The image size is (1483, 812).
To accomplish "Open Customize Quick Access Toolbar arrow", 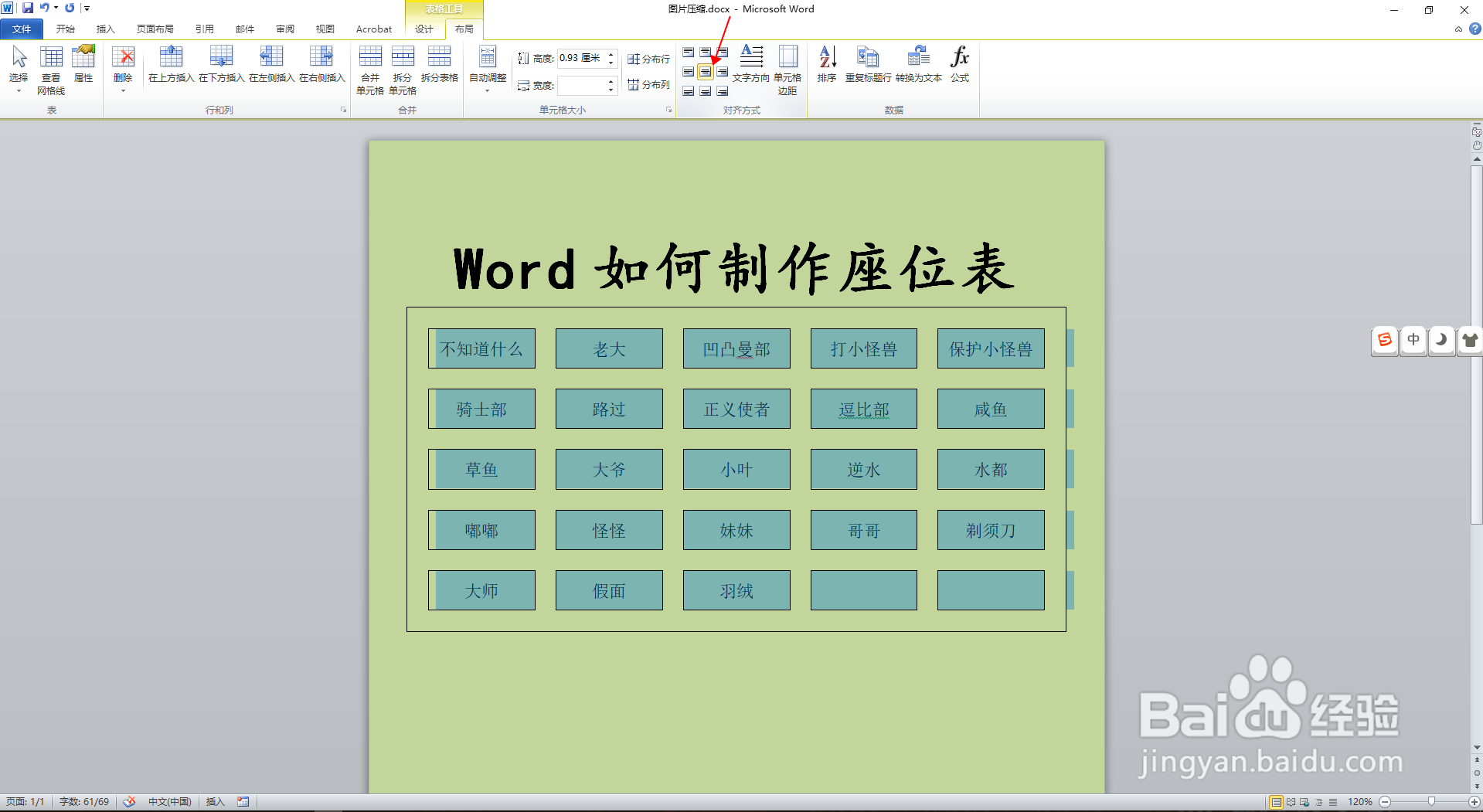I will [x=87, y=8].
